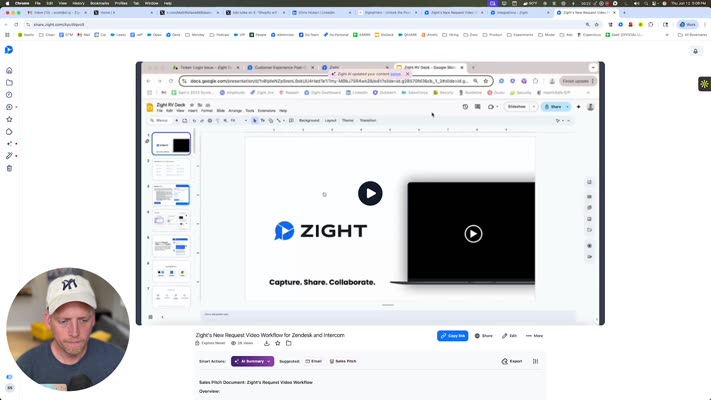The height and width of the screenshot is (400, 711).
Task: Open the Home icon in Zight sidebar
Action: [9, 70]
